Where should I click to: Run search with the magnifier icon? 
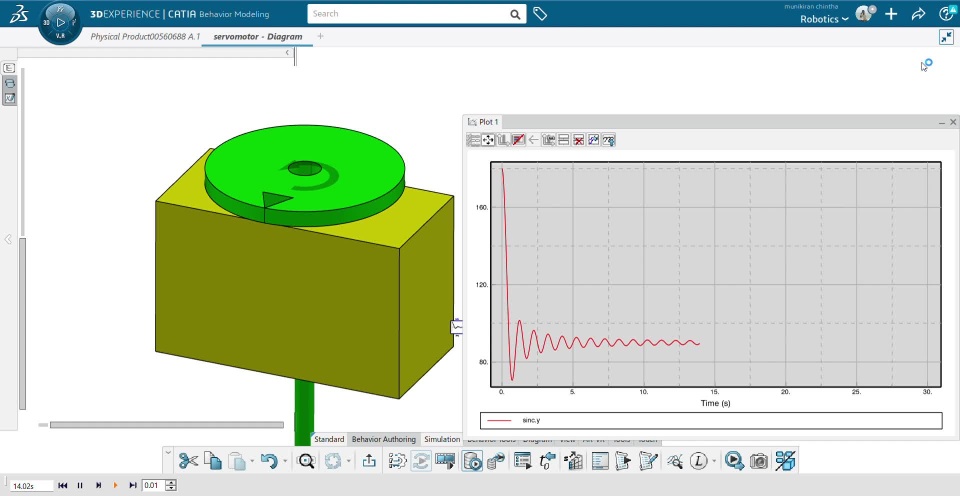click(x=516, y=14)
